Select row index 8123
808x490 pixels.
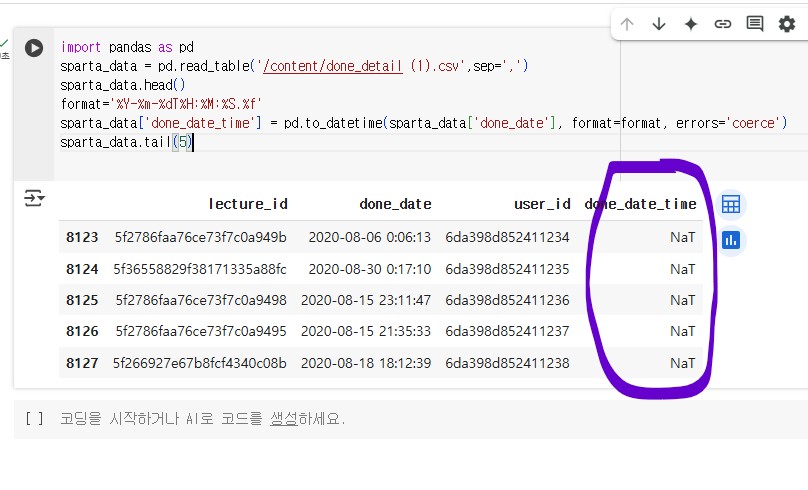coord(82,238)
